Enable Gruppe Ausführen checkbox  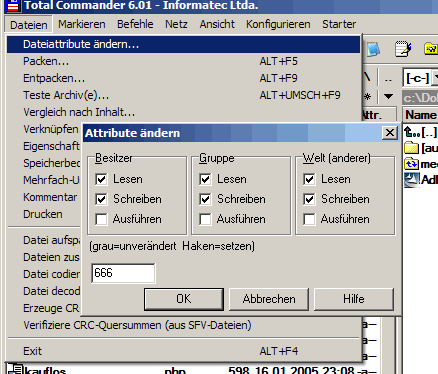pyautogui.click(x=205, y=219)
